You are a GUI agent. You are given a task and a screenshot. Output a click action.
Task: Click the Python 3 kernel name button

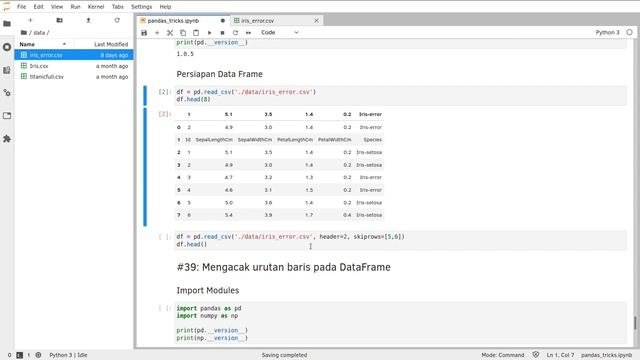(607, 32)
